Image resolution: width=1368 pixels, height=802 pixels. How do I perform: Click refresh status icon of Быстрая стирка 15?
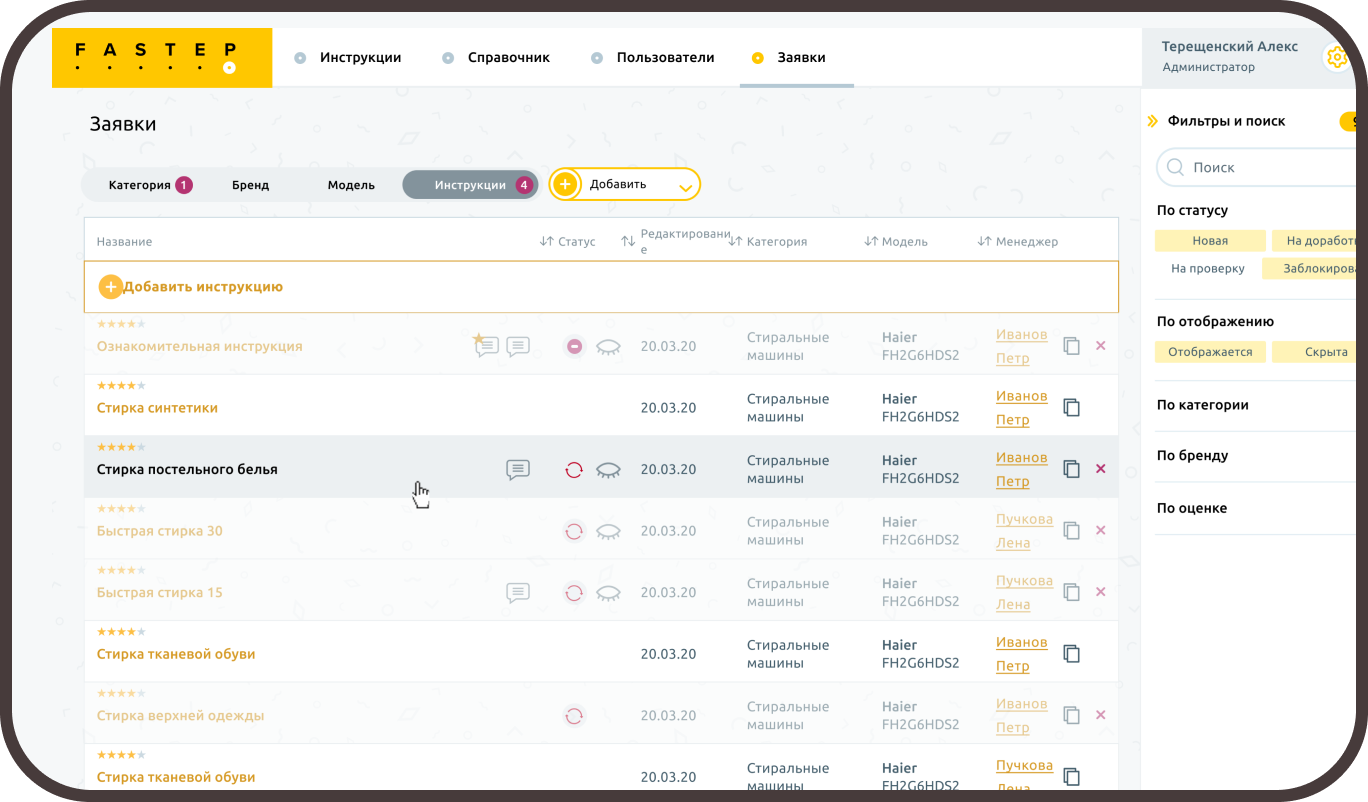pos(574,593)
